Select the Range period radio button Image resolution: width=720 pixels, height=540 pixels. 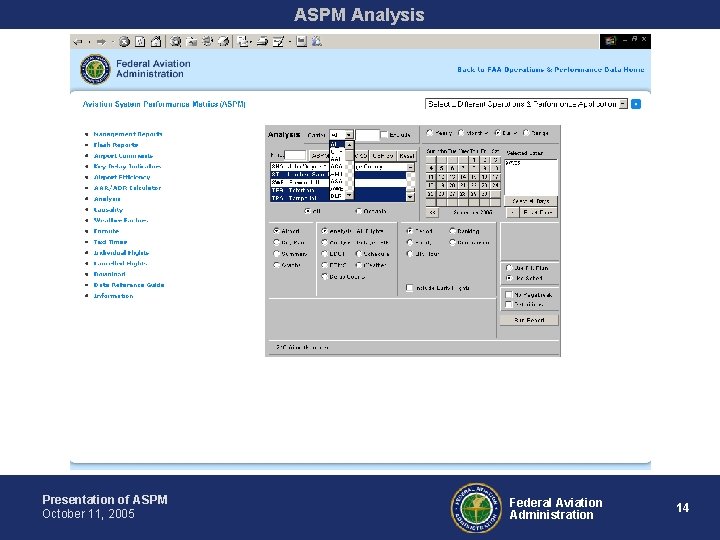526,133
